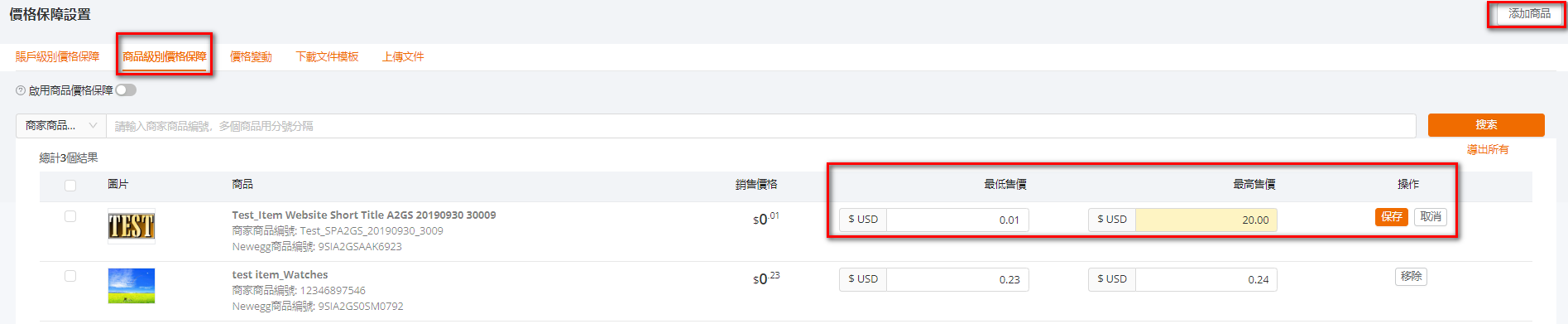Open the test item_Watches landscape thumbnail
The width and height of the screenshot is (1568, 324).
[x=132, y=286]
